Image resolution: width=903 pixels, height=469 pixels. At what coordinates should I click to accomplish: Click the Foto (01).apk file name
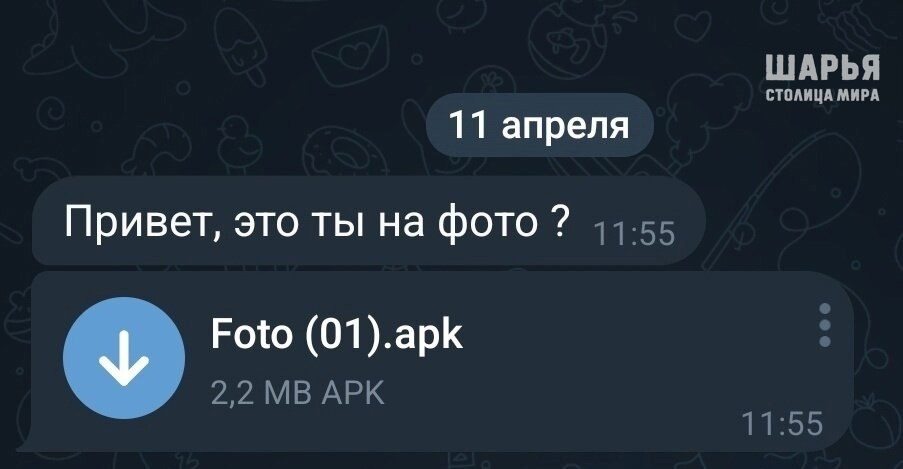[x=337, y=334]
